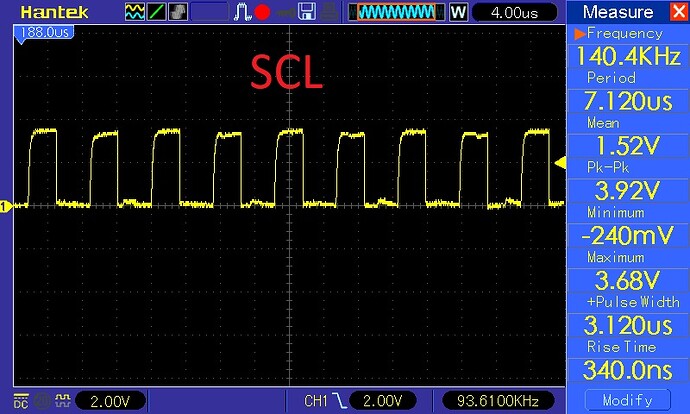Viewport: 690px width, 414px height.
Task: Close the Measure panel with red X
Action: pyautogui.click(x=678, y=11)
